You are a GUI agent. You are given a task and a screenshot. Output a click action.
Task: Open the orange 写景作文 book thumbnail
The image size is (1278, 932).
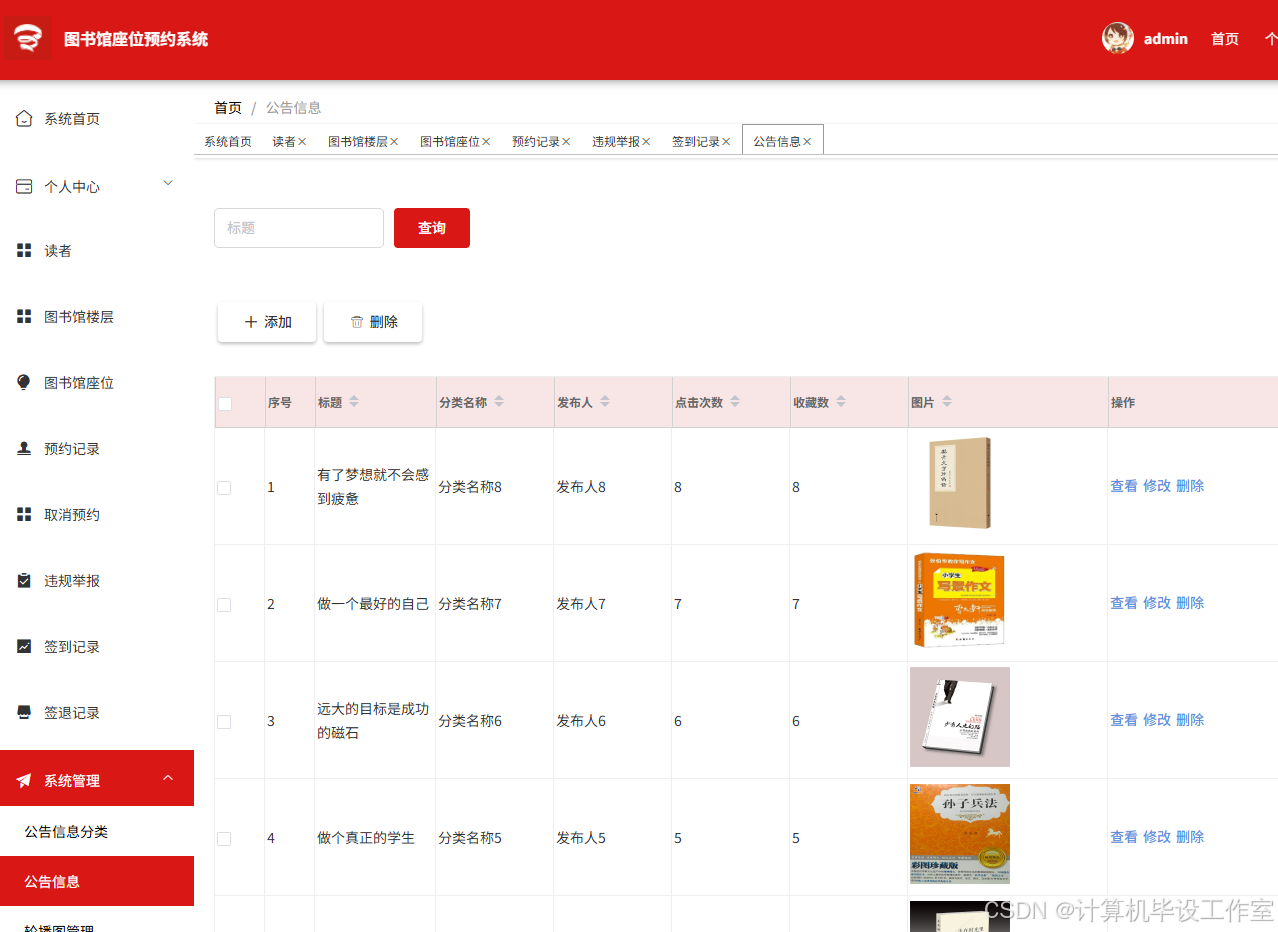click(x=959, y=600)
